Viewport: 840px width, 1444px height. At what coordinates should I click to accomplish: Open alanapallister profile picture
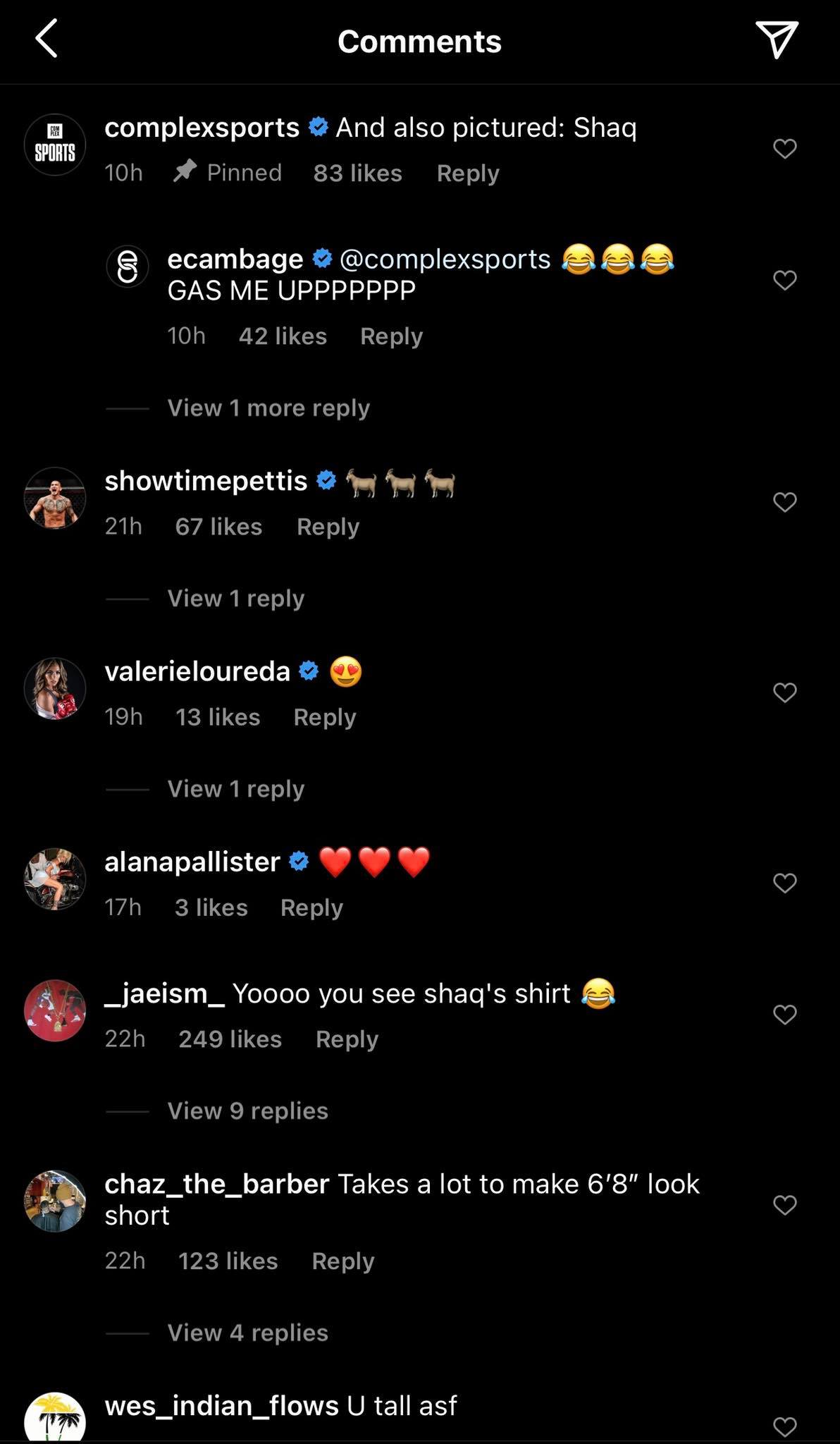click(55, 879)
